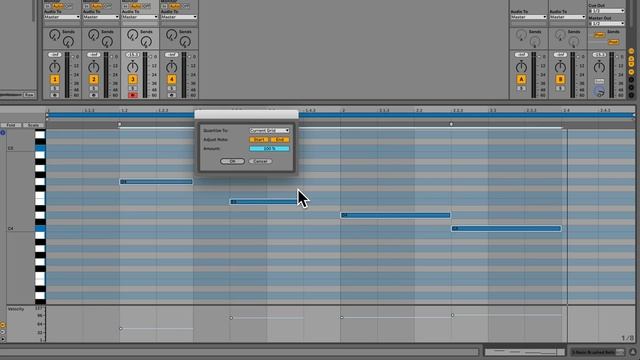This screenshot has height=360, width=640.
Task: Open the Quantize To dropdown in dialog
Action: coord(269,131)
